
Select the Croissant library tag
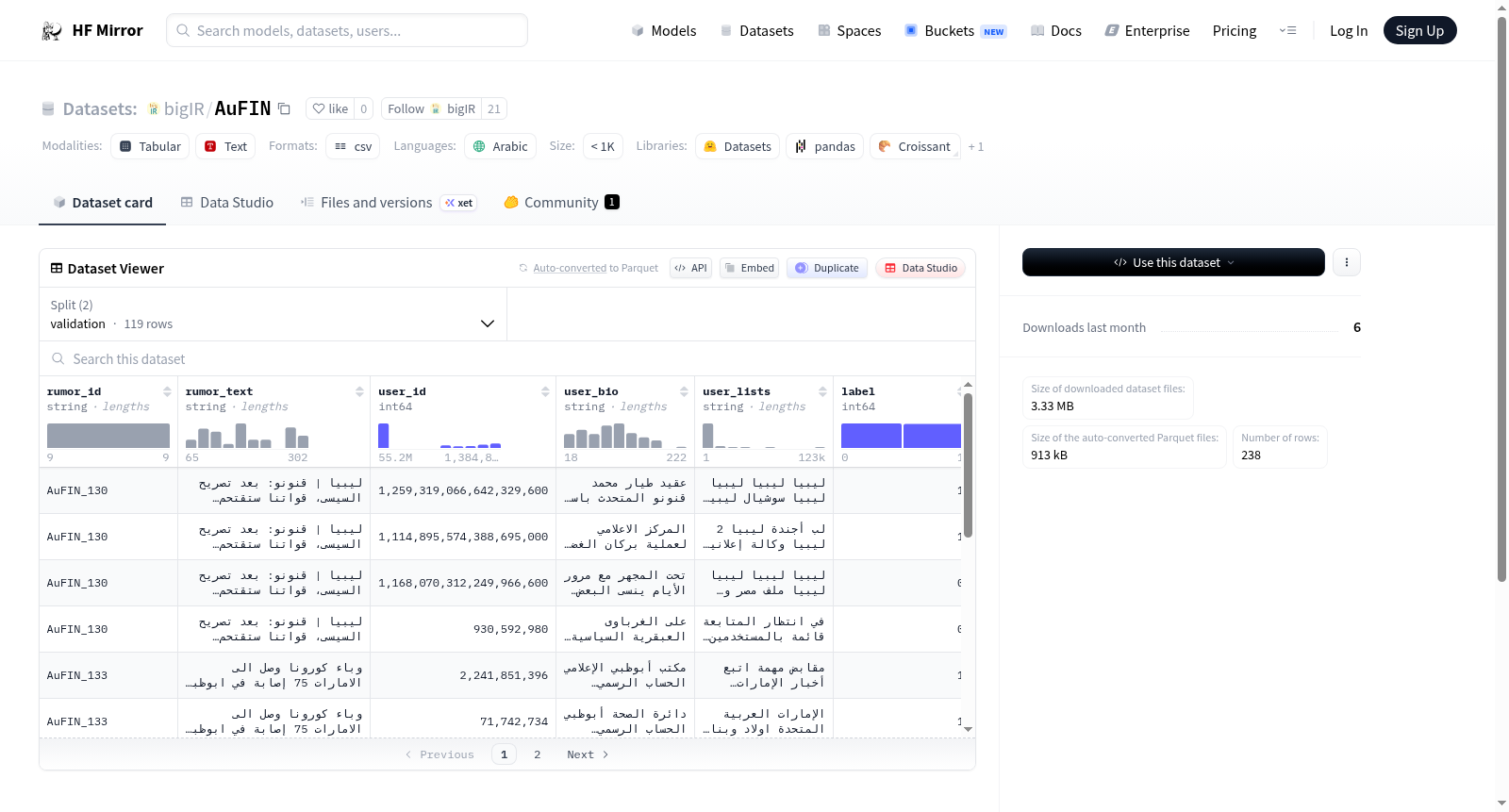tap(914, 146)
